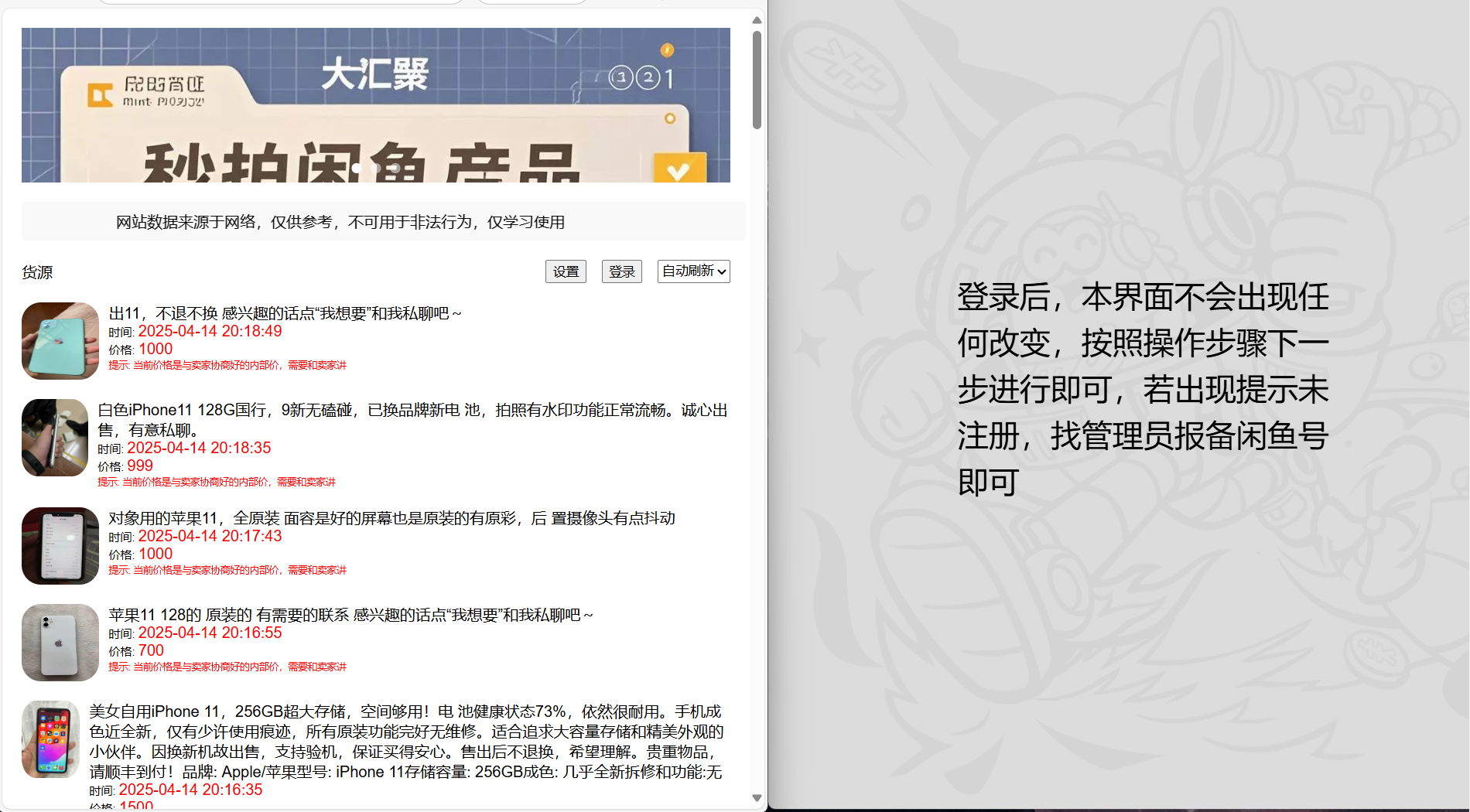The width and height of the screenshot is (1470, 812).
Task: Click scrollbar up arrow
Action: coord(757,20)
